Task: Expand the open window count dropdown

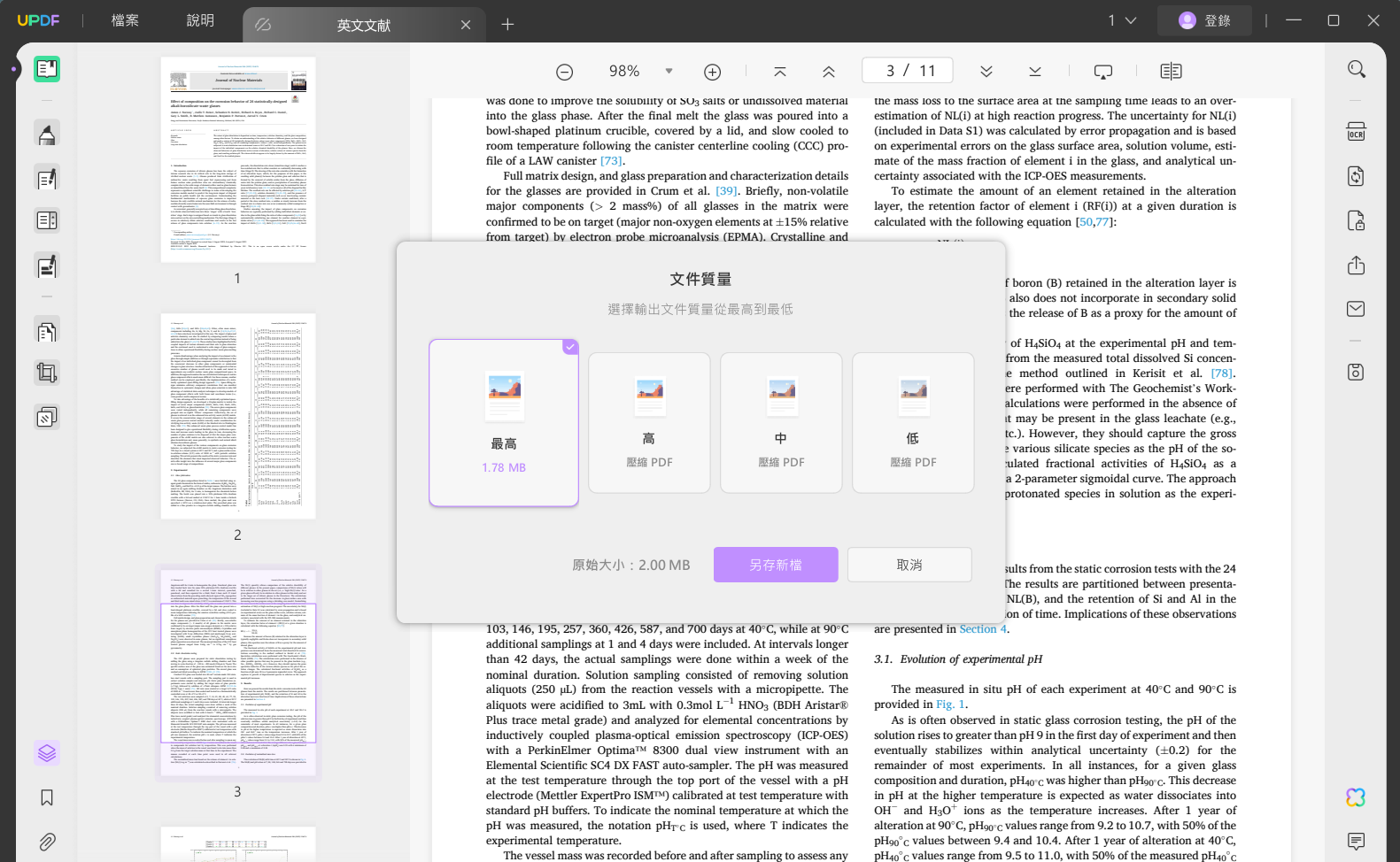Action: pos(1122,20)
